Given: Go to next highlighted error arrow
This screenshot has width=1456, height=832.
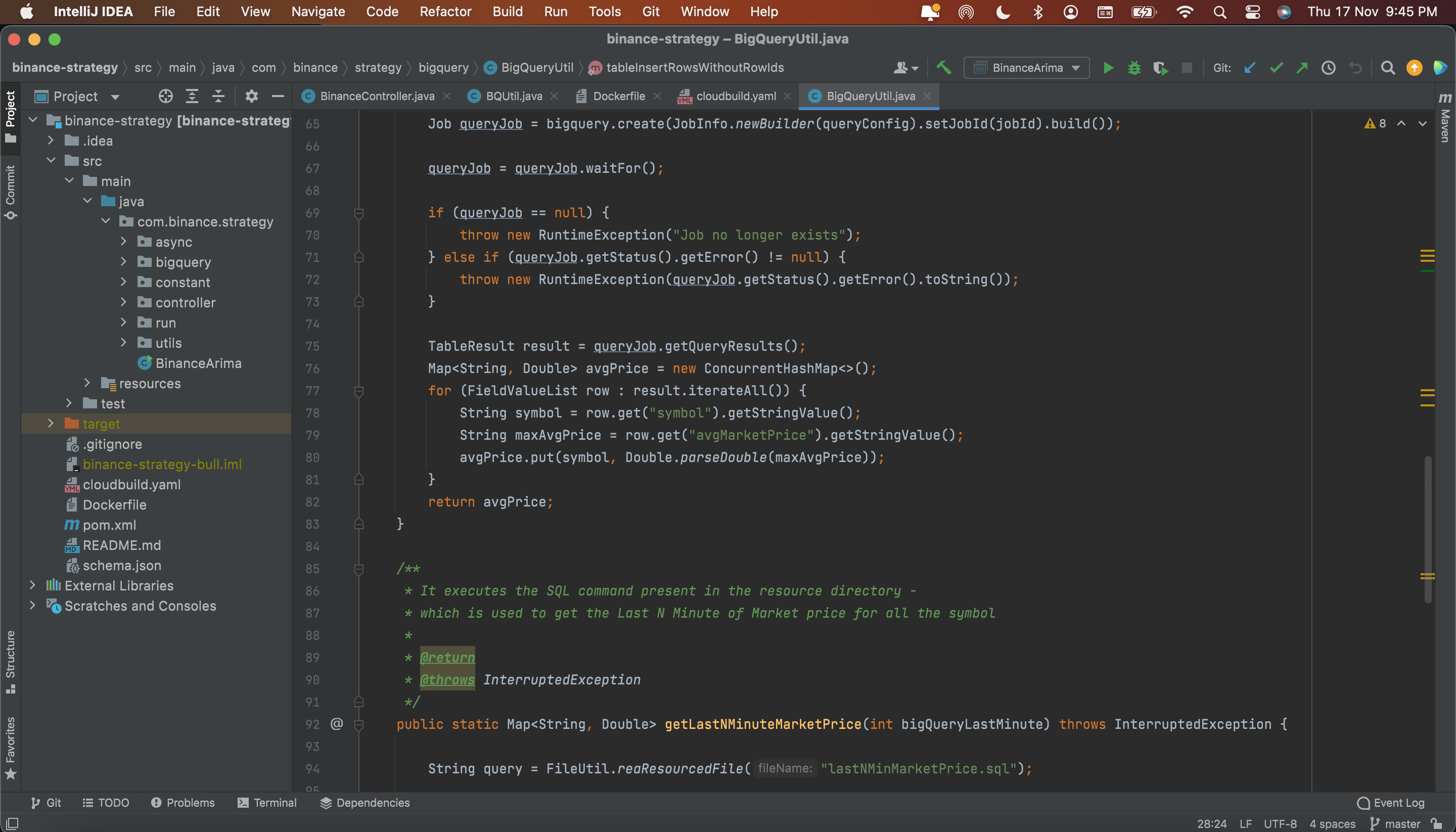Looking at the screenshot, I should 1422,123.
